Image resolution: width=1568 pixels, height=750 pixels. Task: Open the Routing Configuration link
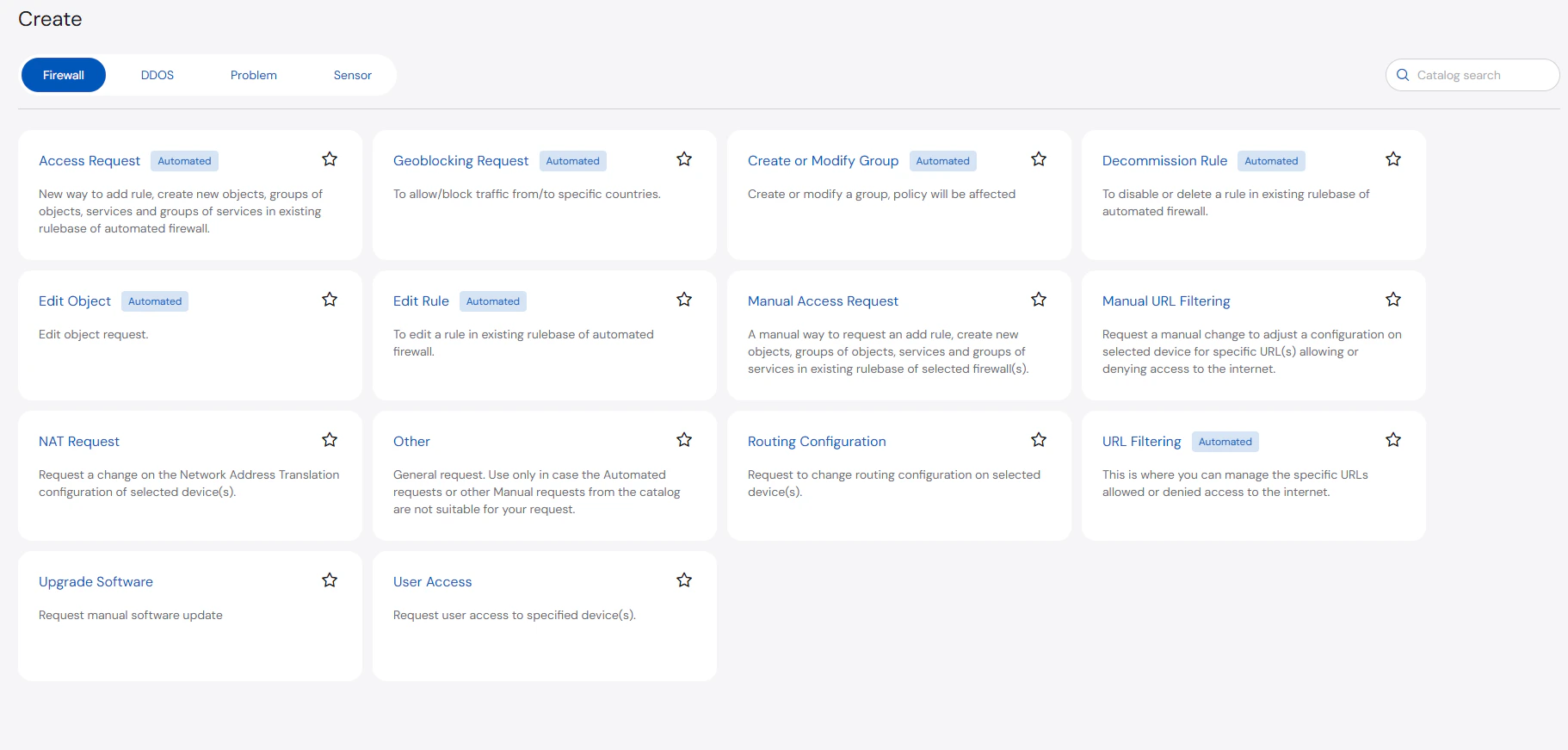pyautogui.click(x=817, y=442)
